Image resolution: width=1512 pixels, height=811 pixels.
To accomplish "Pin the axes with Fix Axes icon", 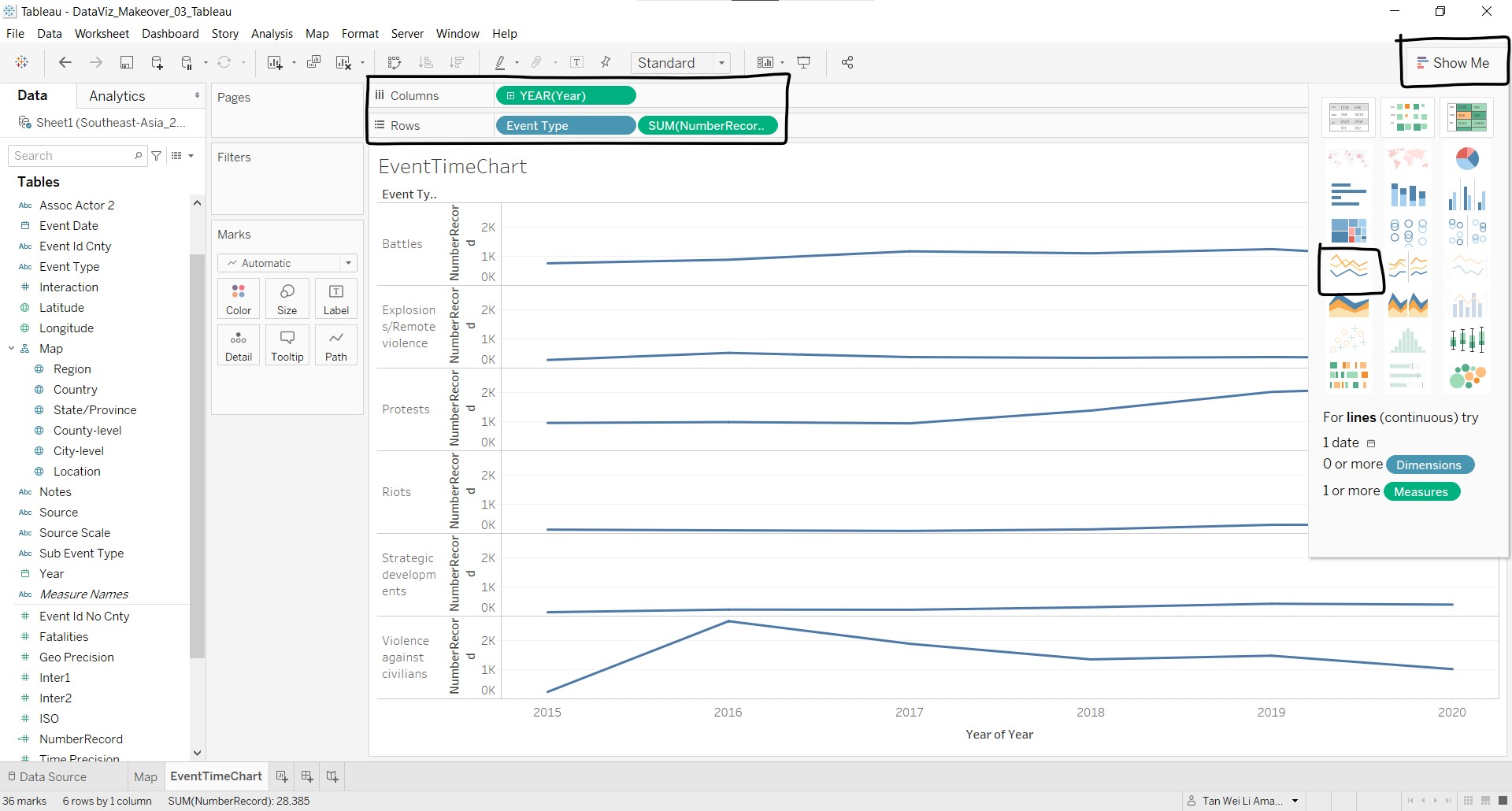I will [x=606, y=63].
